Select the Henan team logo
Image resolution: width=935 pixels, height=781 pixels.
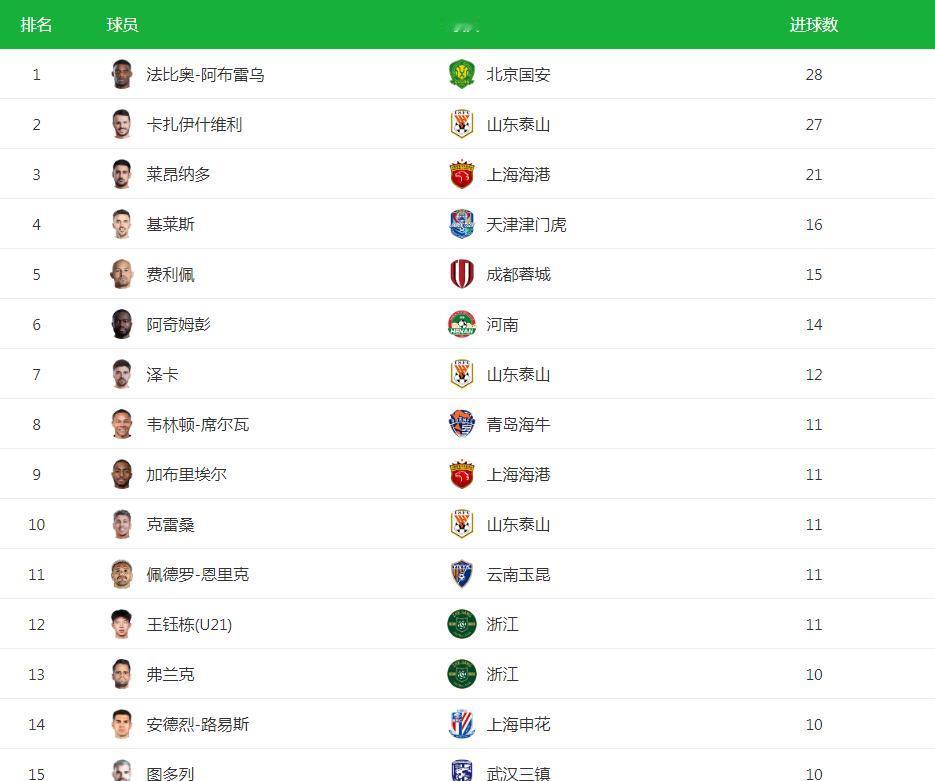(461, 324)
